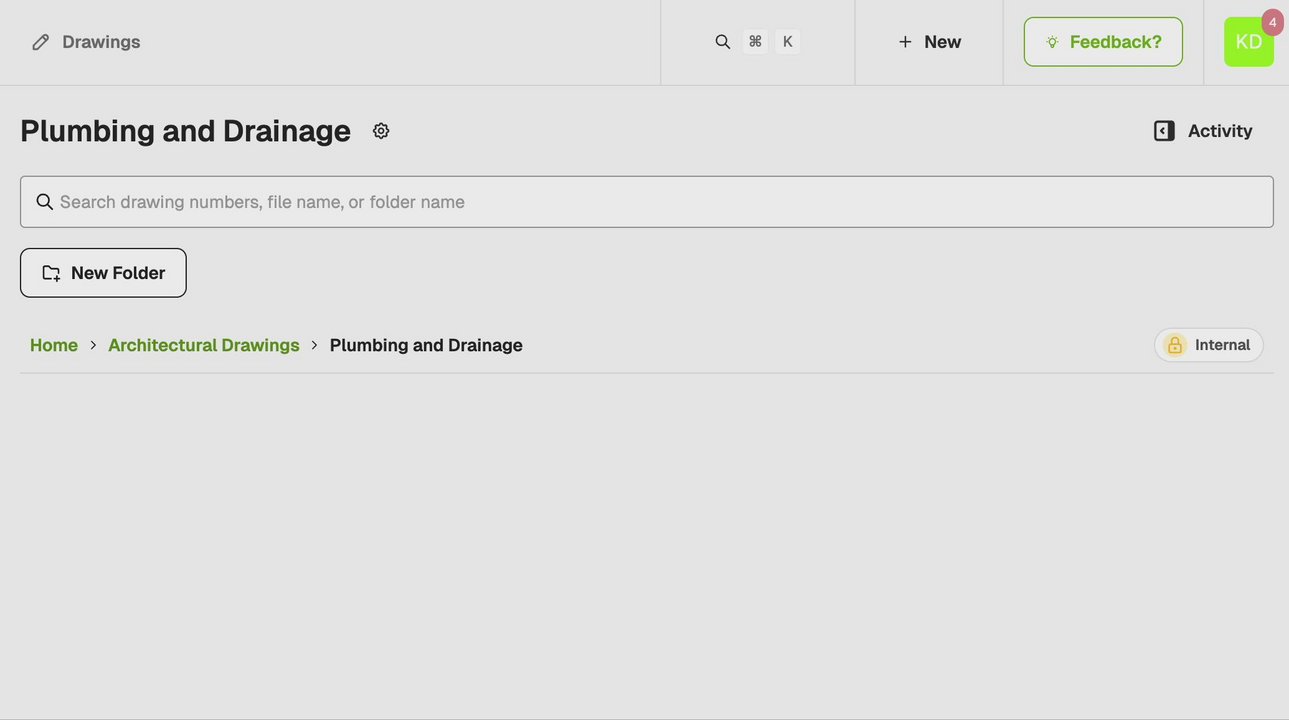Click the Feedback? button text
Screen dimensions: 1289x720
1115,42
